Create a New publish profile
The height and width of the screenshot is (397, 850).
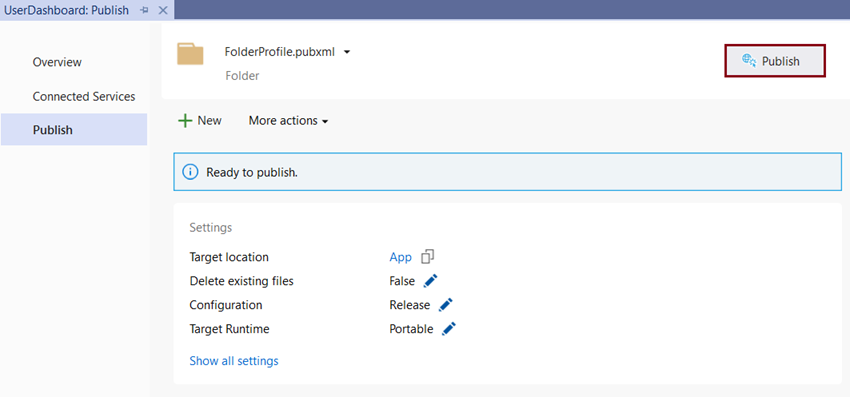(199, 120)
